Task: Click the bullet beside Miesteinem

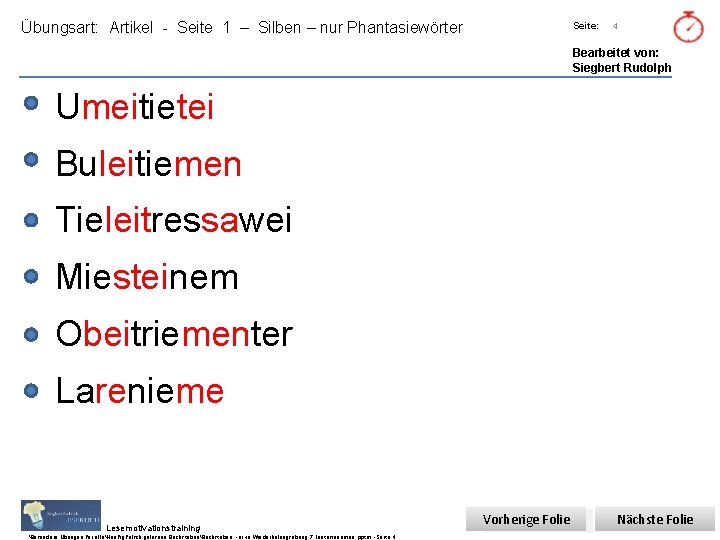Action: pos(31,276)
